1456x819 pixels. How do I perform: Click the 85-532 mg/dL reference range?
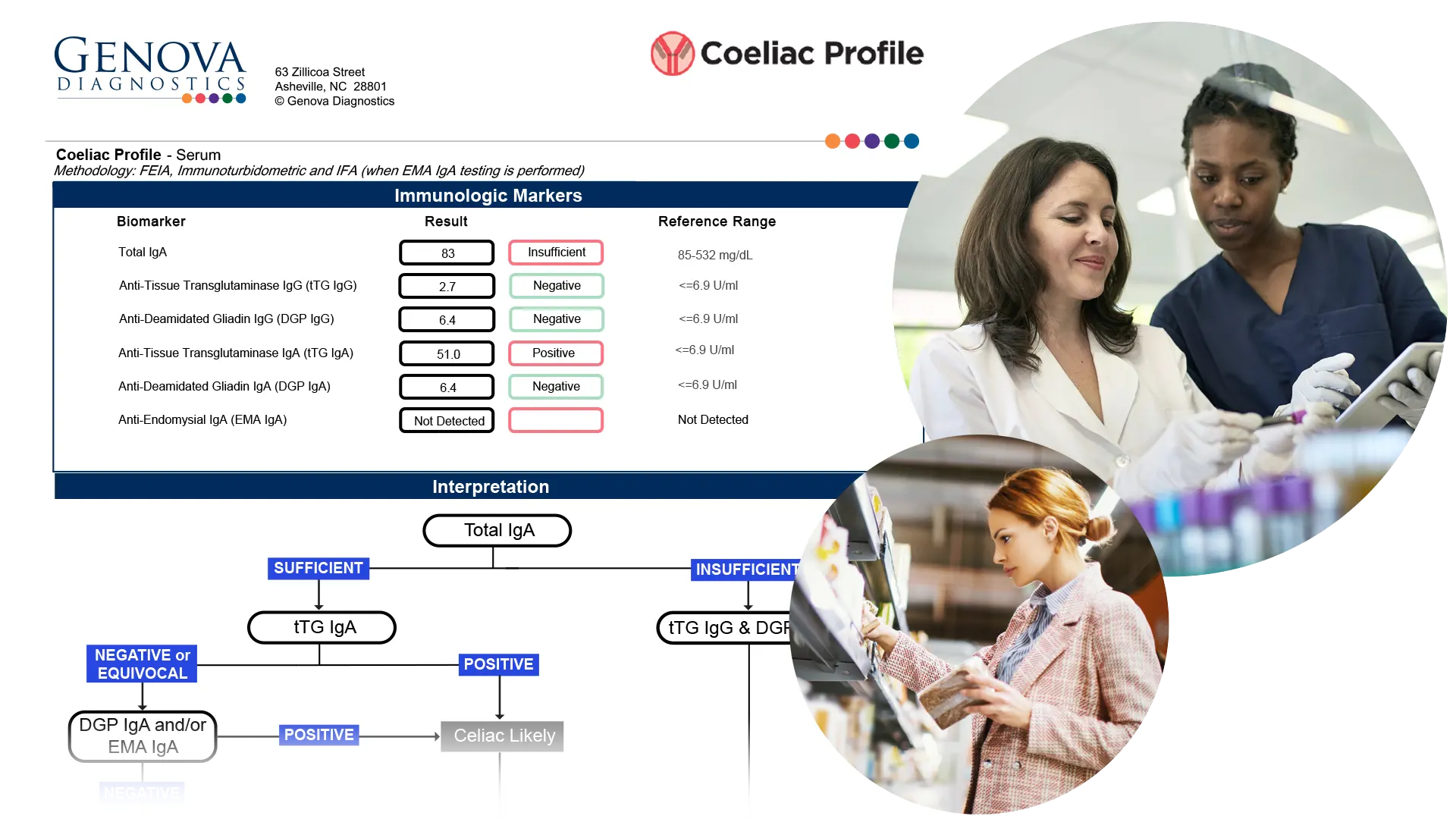tap(715, 255)
